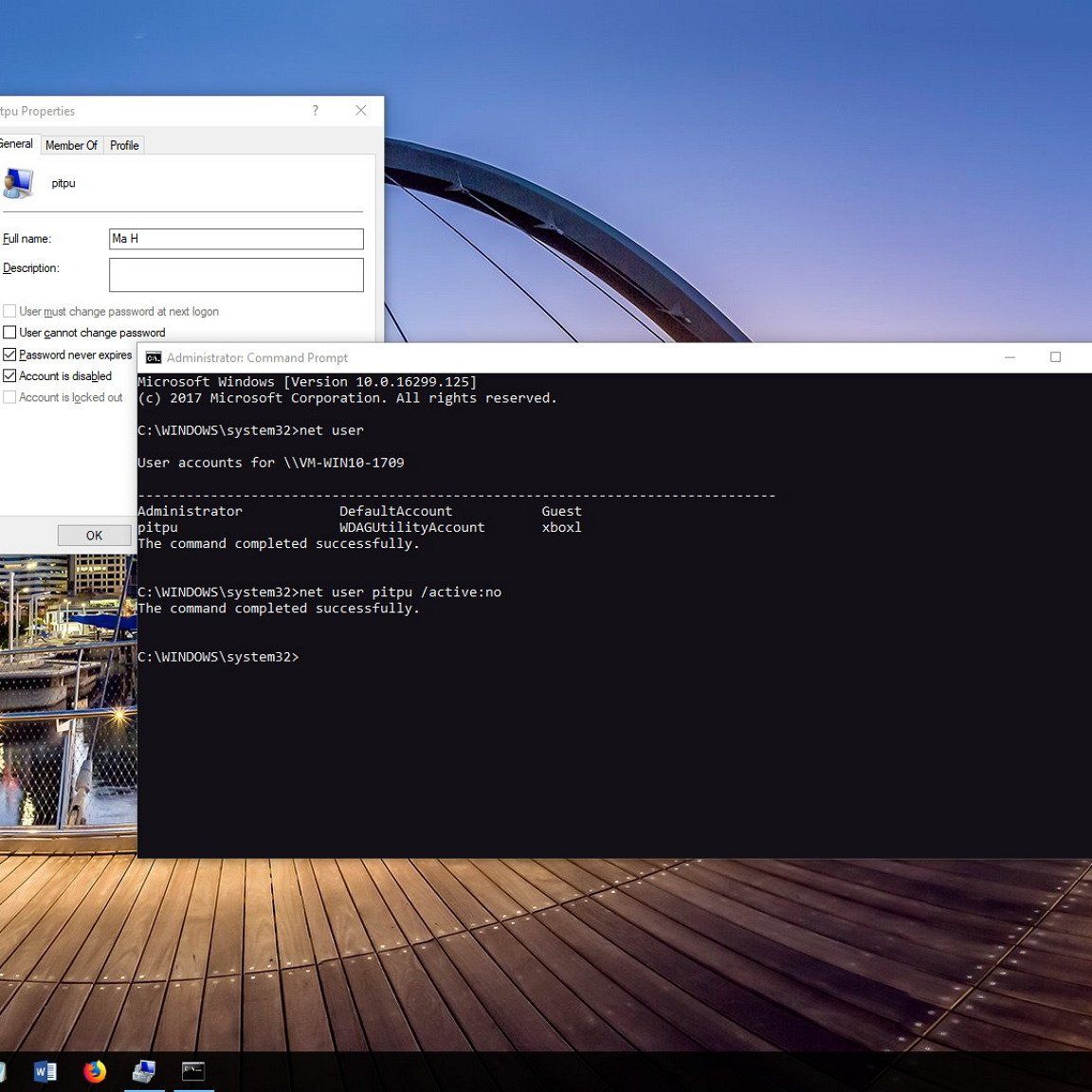Uncheck Password never expires
The height and width of the screenshot is (1092, 1092).
(x=10, y=355)
